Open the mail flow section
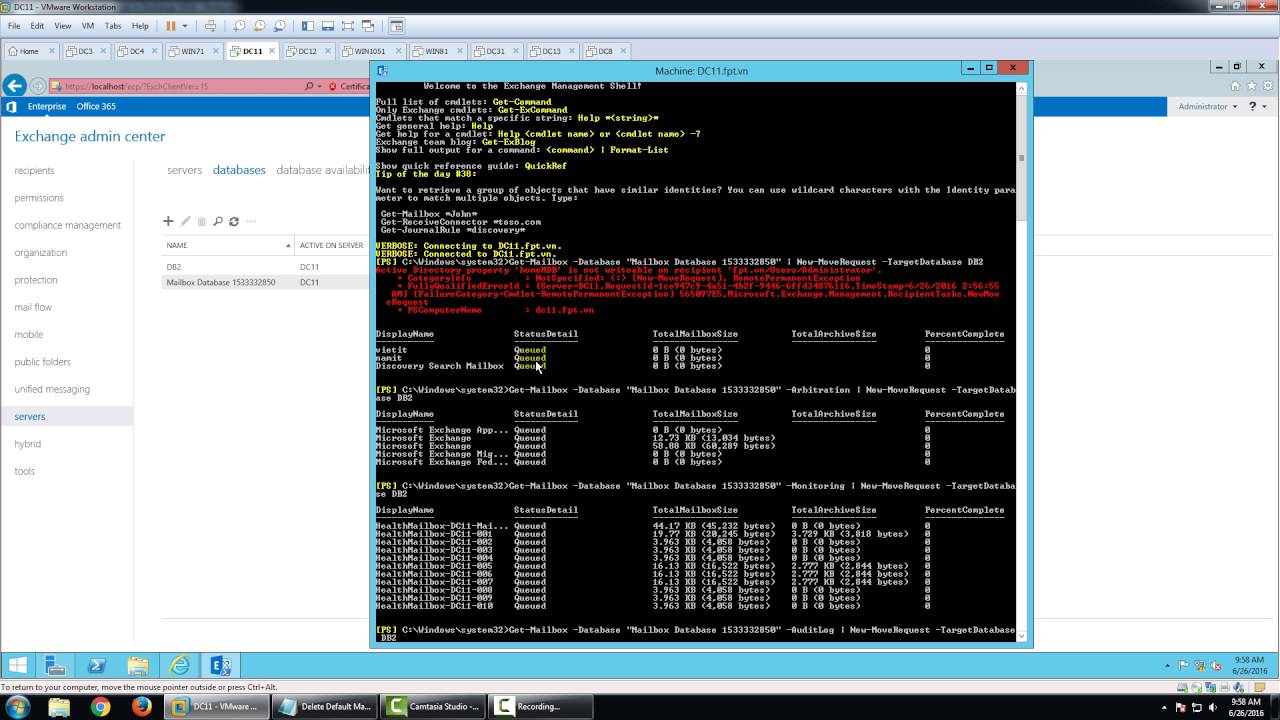This screenshot has width=1280, height=720. pos(33,307)
